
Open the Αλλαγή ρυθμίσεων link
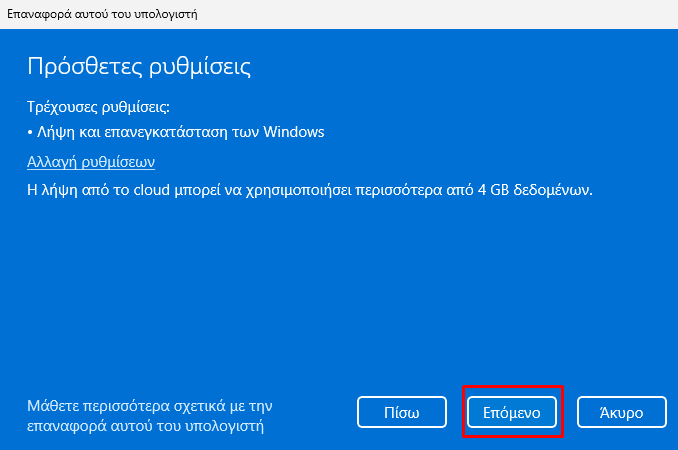(91, 162)
